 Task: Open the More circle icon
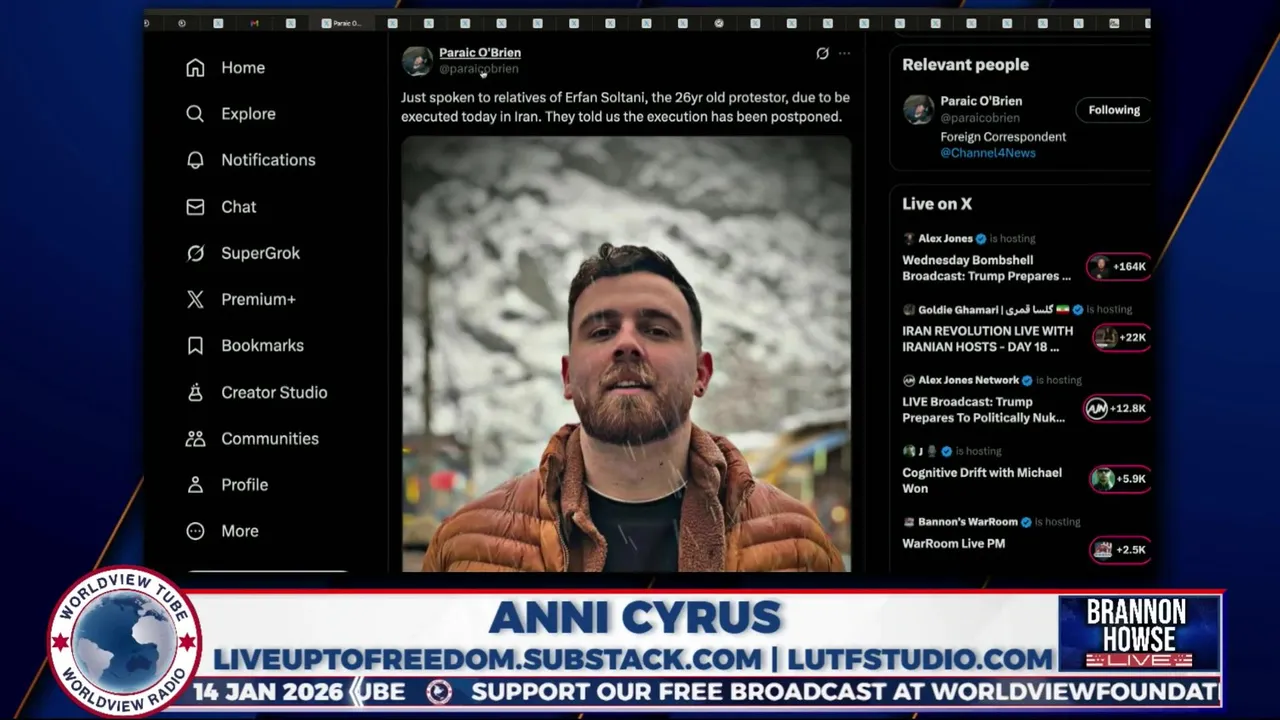[195, 531]
